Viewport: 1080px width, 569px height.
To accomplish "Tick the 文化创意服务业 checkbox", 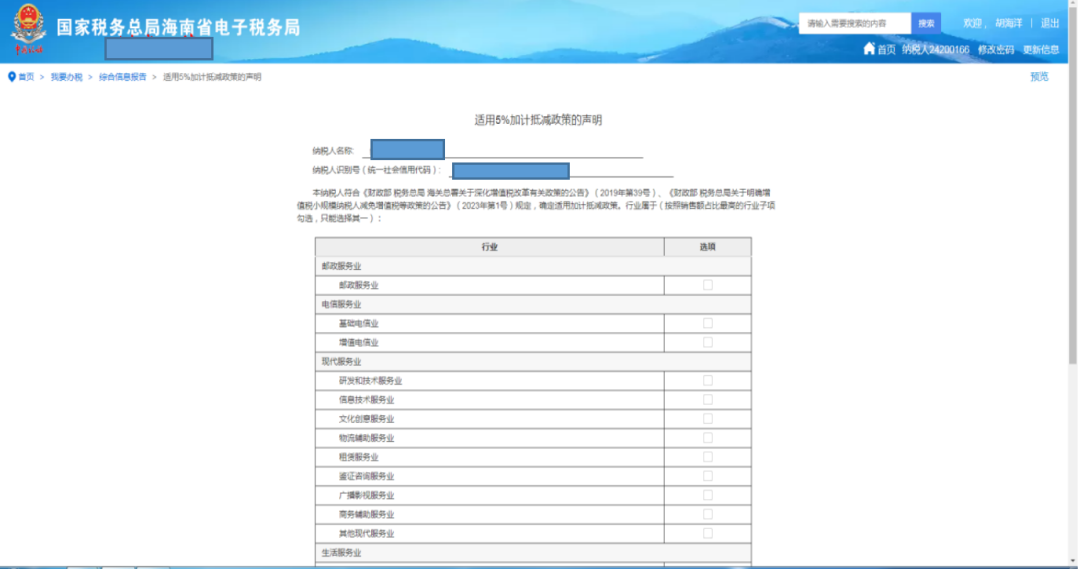I will point(707,419).
